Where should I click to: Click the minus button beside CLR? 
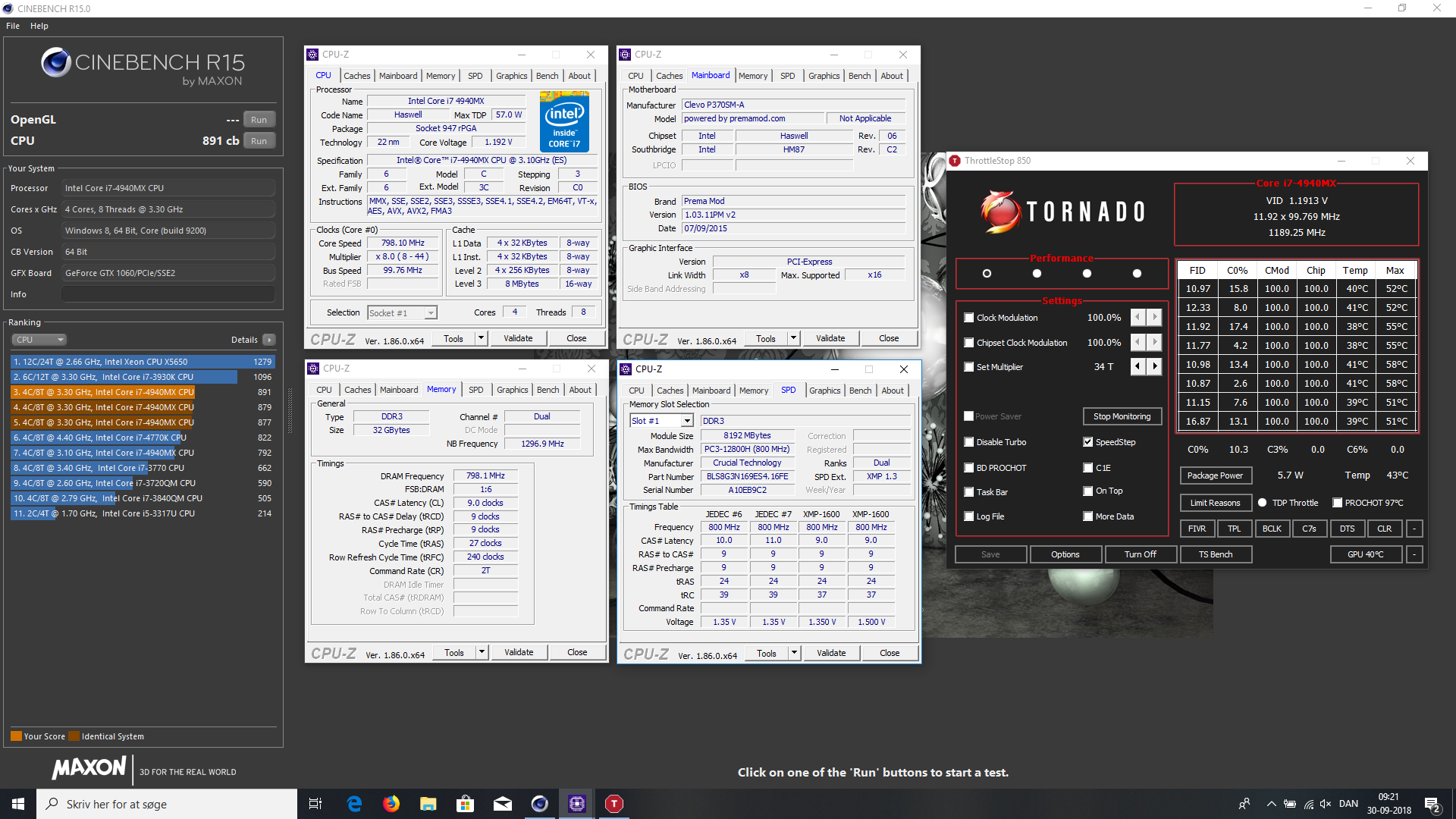tap(1414, 529)
